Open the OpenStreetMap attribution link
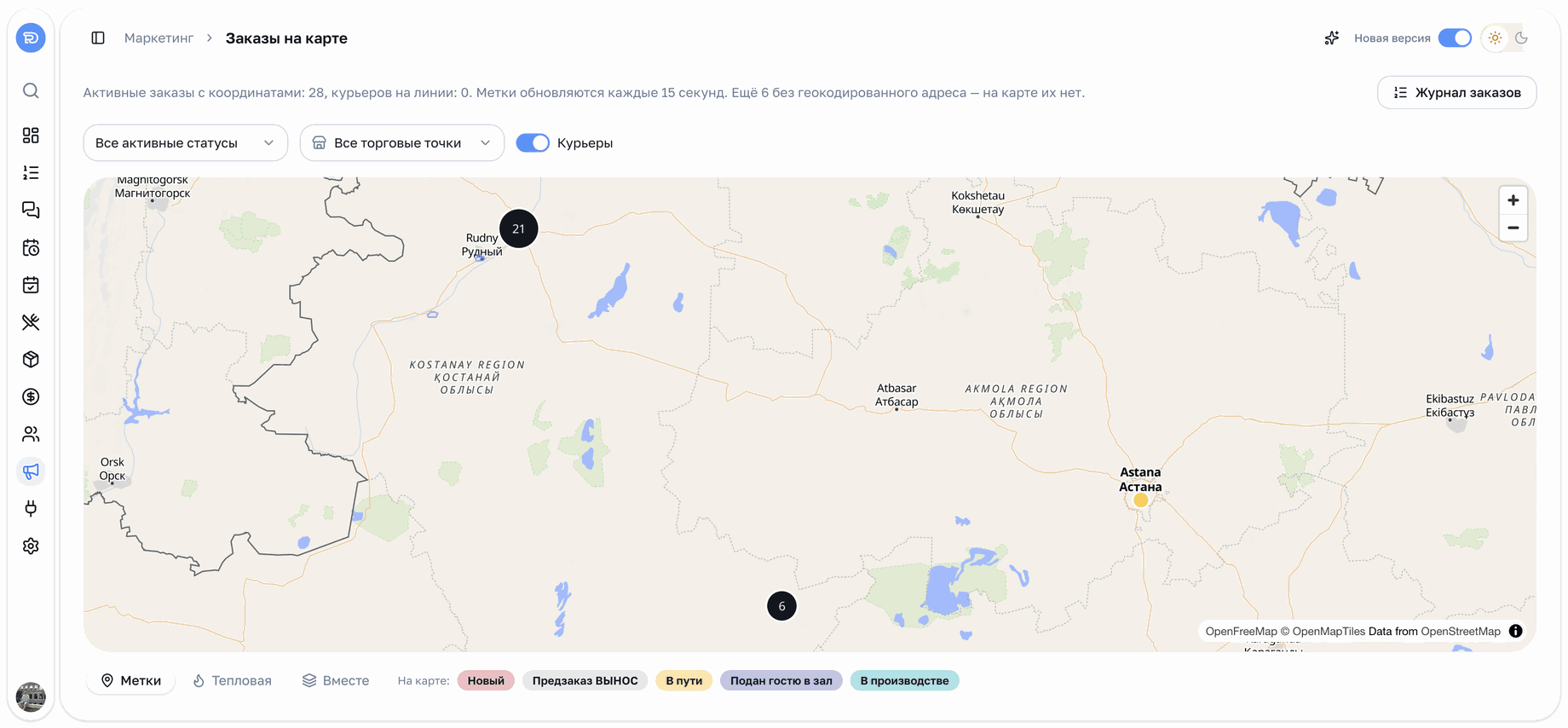Viewport: 1568px width, 728px height. [x=1460, y=632]
